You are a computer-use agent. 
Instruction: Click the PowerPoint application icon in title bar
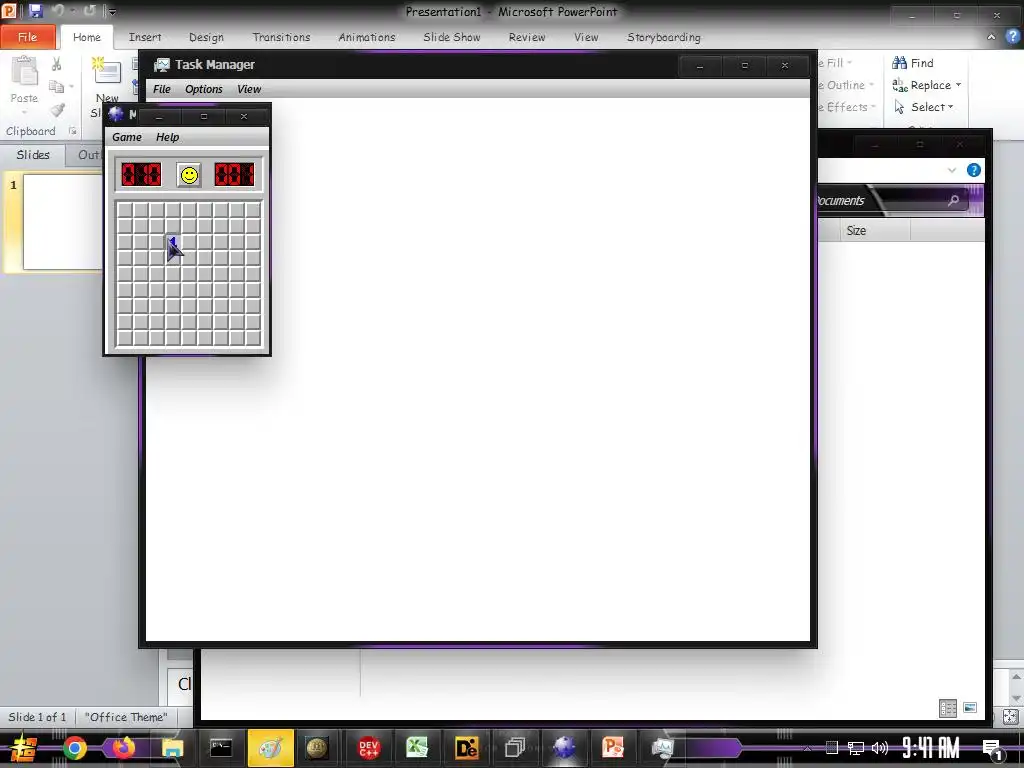(9, 10)
